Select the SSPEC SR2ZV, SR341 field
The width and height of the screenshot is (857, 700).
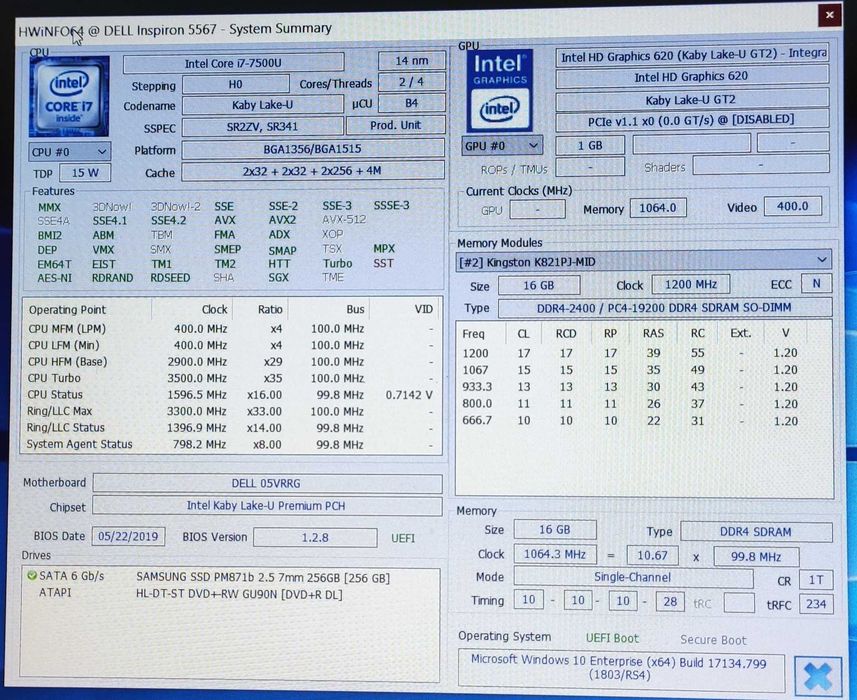point(262,127)
